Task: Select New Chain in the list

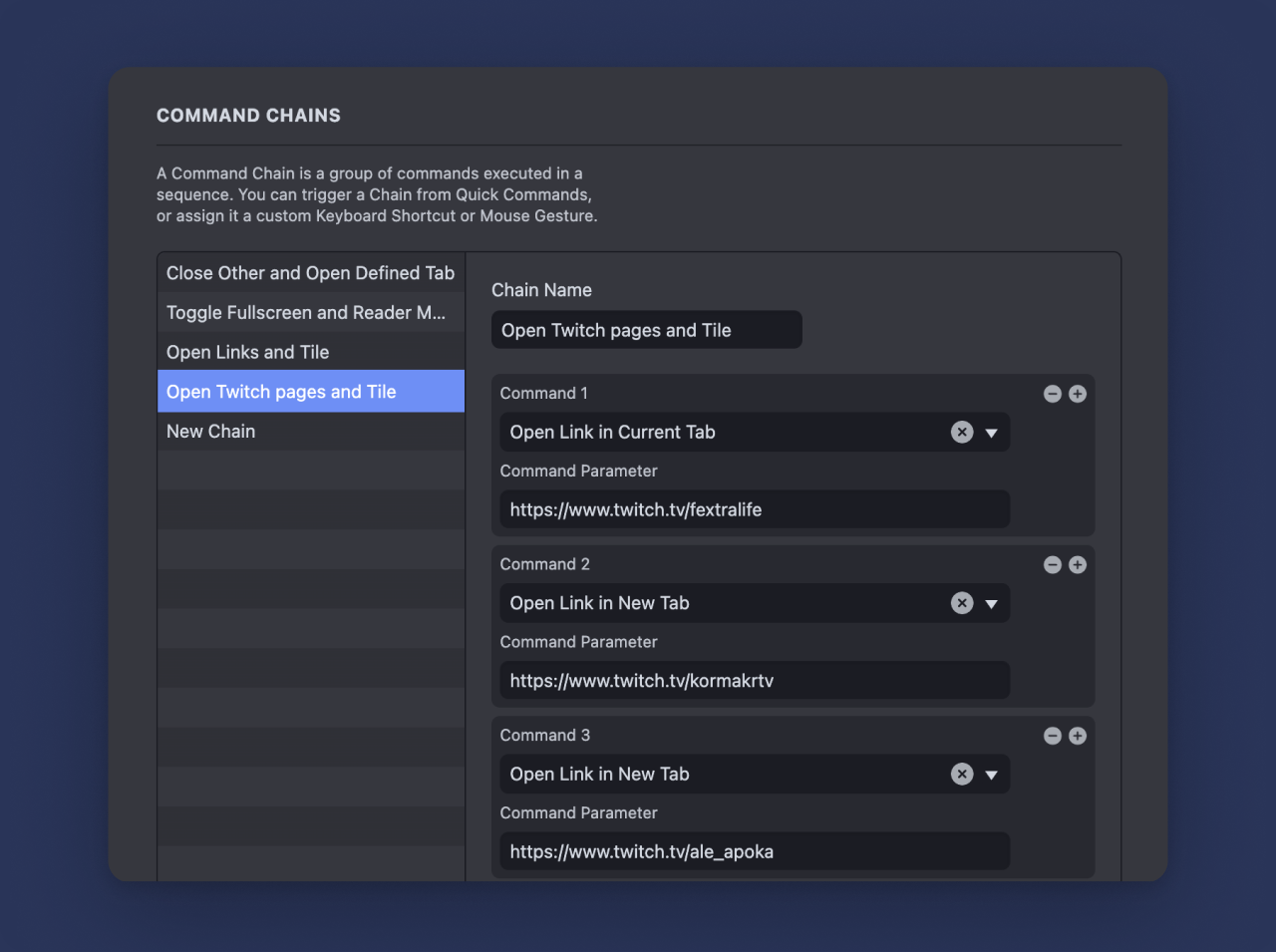Action: click(311, 431)
